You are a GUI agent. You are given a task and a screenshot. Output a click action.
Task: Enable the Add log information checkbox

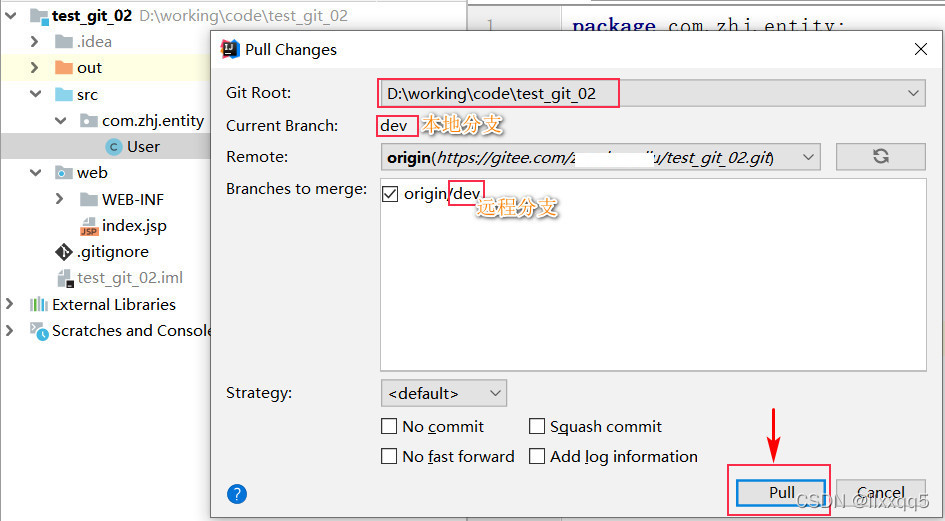(536, 456)
